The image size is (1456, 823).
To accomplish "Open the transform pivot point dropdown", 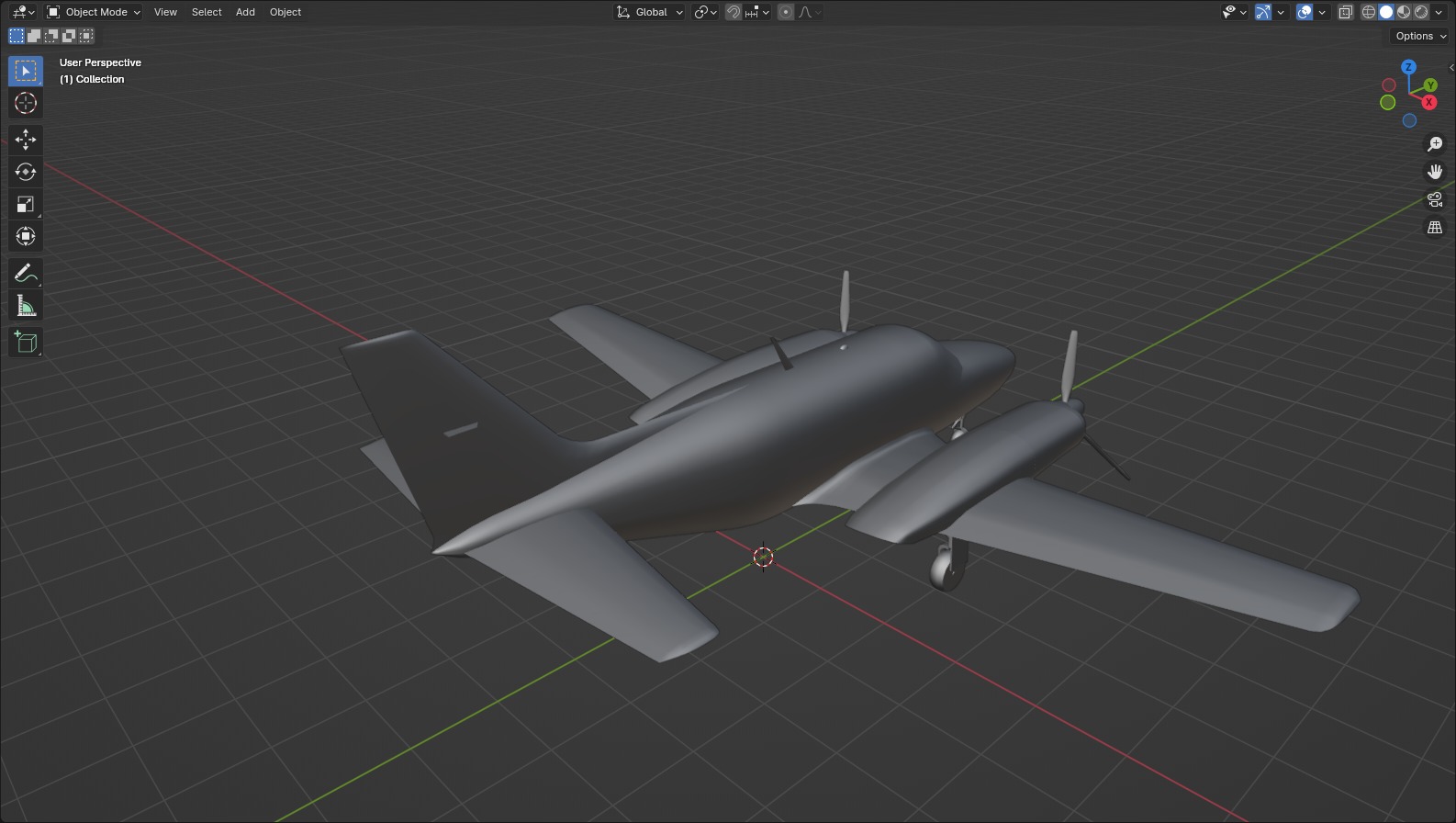I will [705, 12].
